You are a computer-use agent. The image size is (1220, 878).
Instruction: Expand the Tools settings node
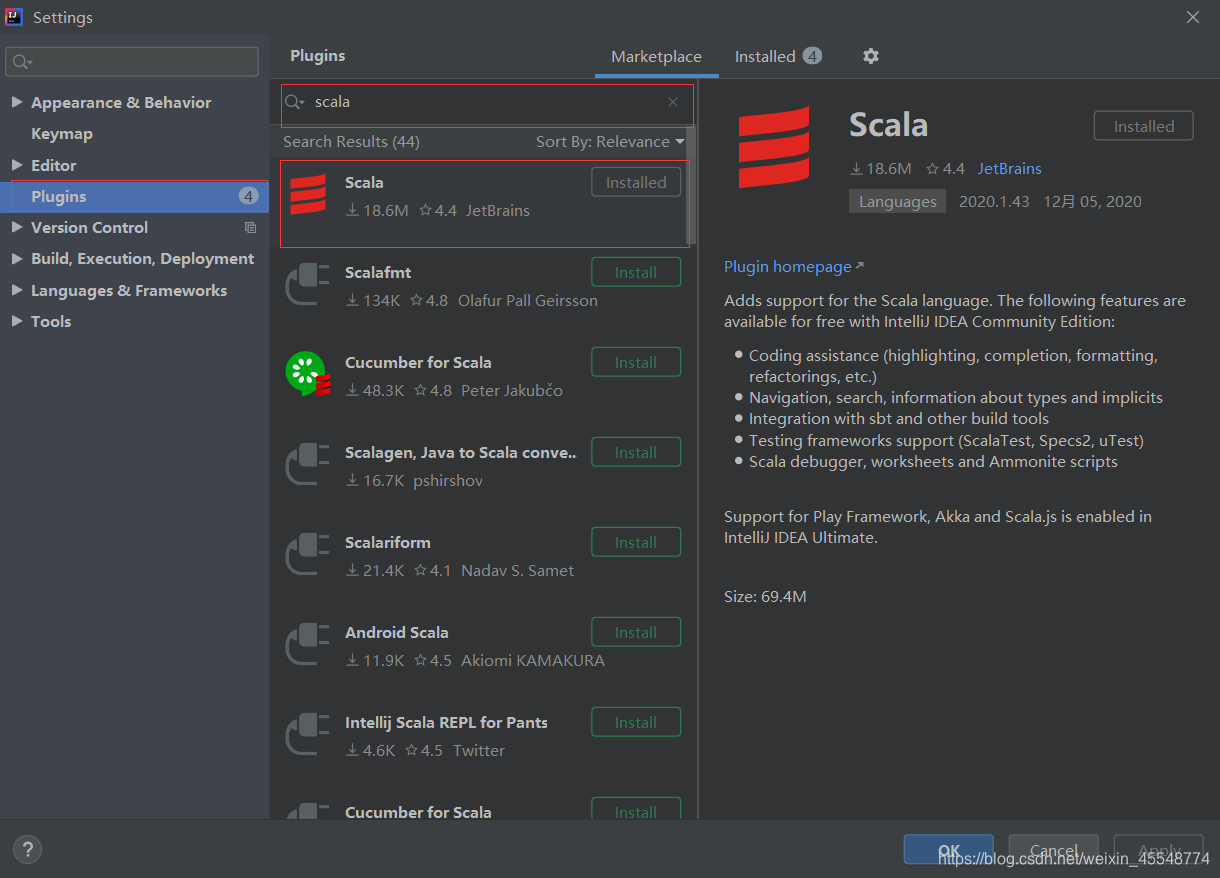click(16, 322)
